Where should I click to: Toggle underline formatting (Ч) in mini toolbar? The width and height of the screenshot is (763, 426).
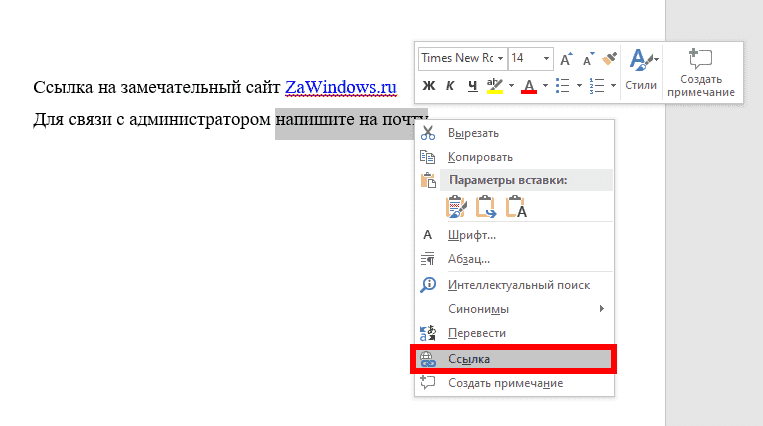pyautogui.click(x=472, y=86)
